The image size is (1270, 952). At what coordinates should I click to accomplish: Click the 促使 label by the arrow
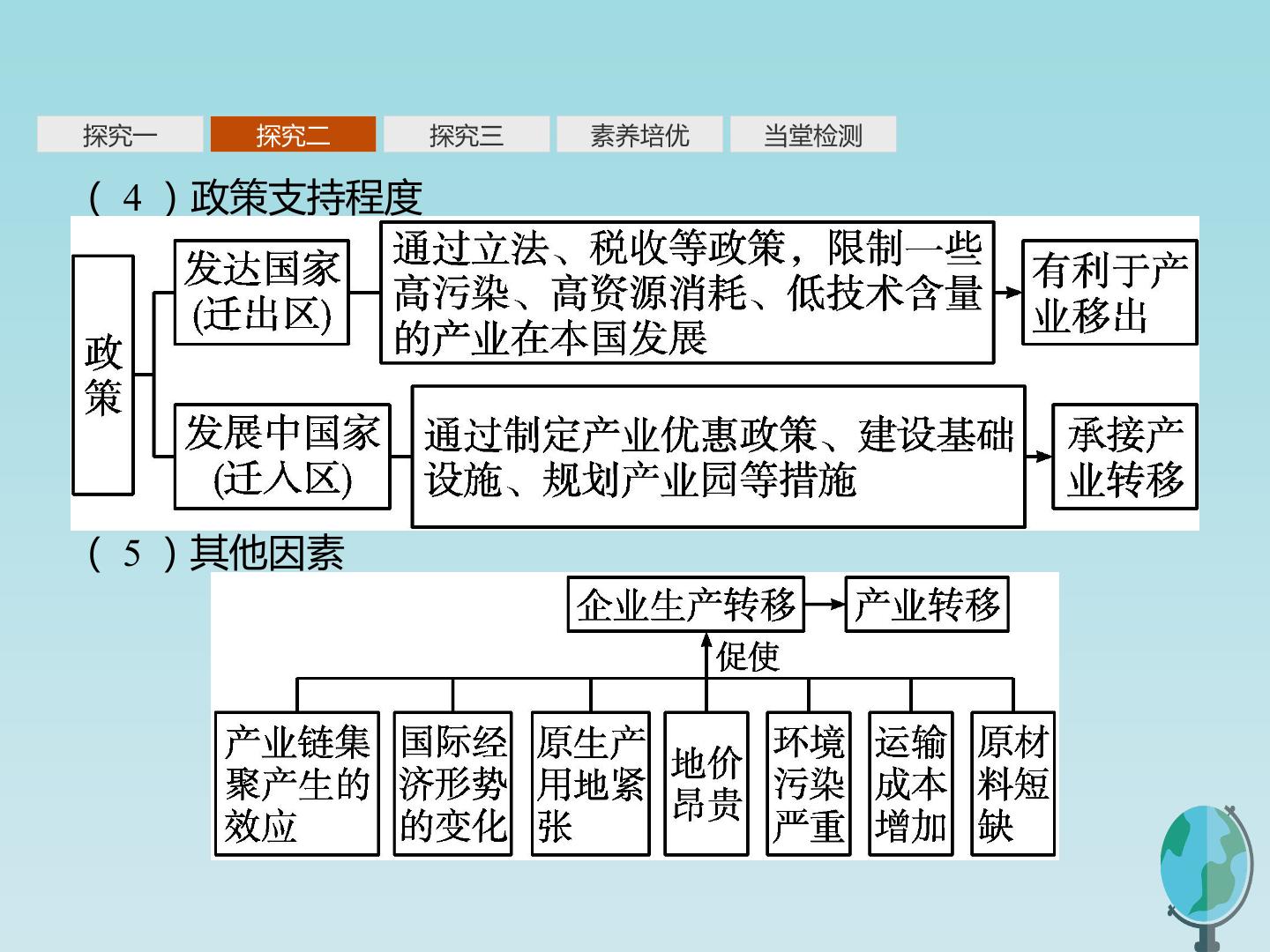point(748,656)
